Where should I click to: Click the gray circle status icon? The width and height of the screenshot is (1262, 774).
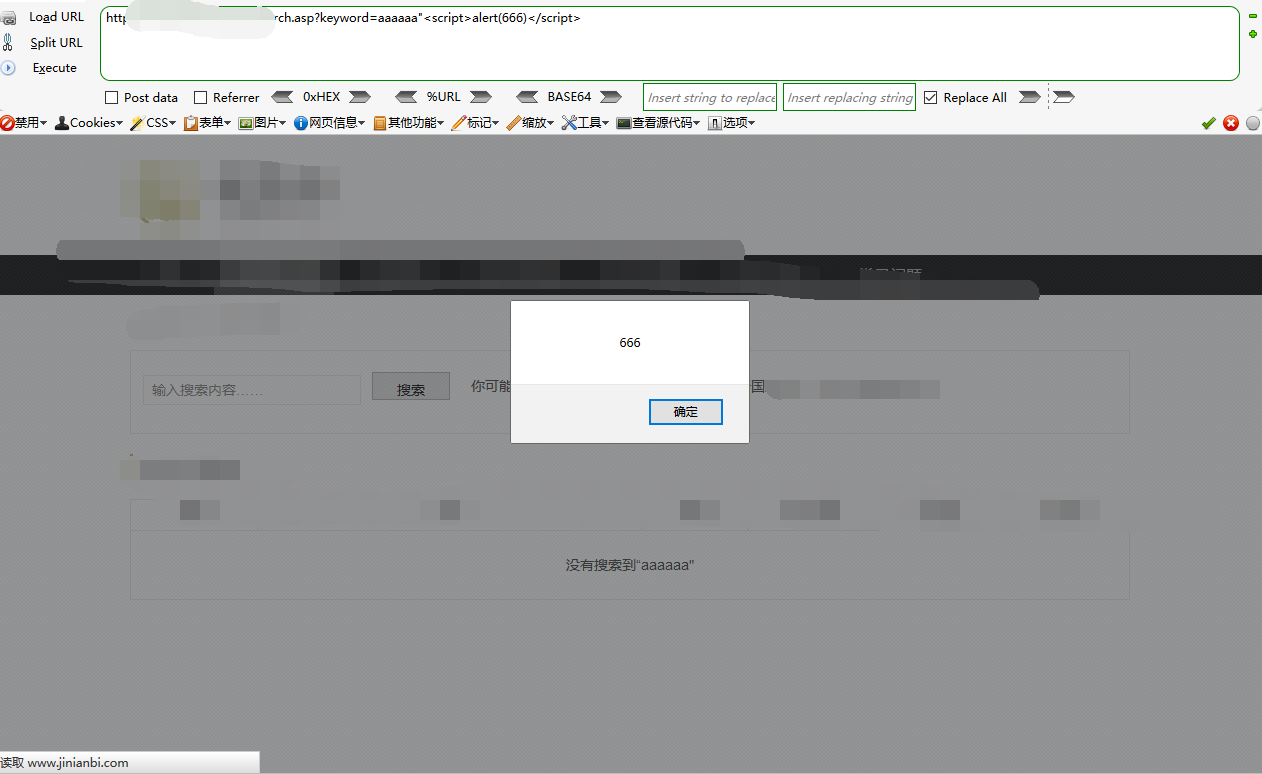[x=1253, y=123]
